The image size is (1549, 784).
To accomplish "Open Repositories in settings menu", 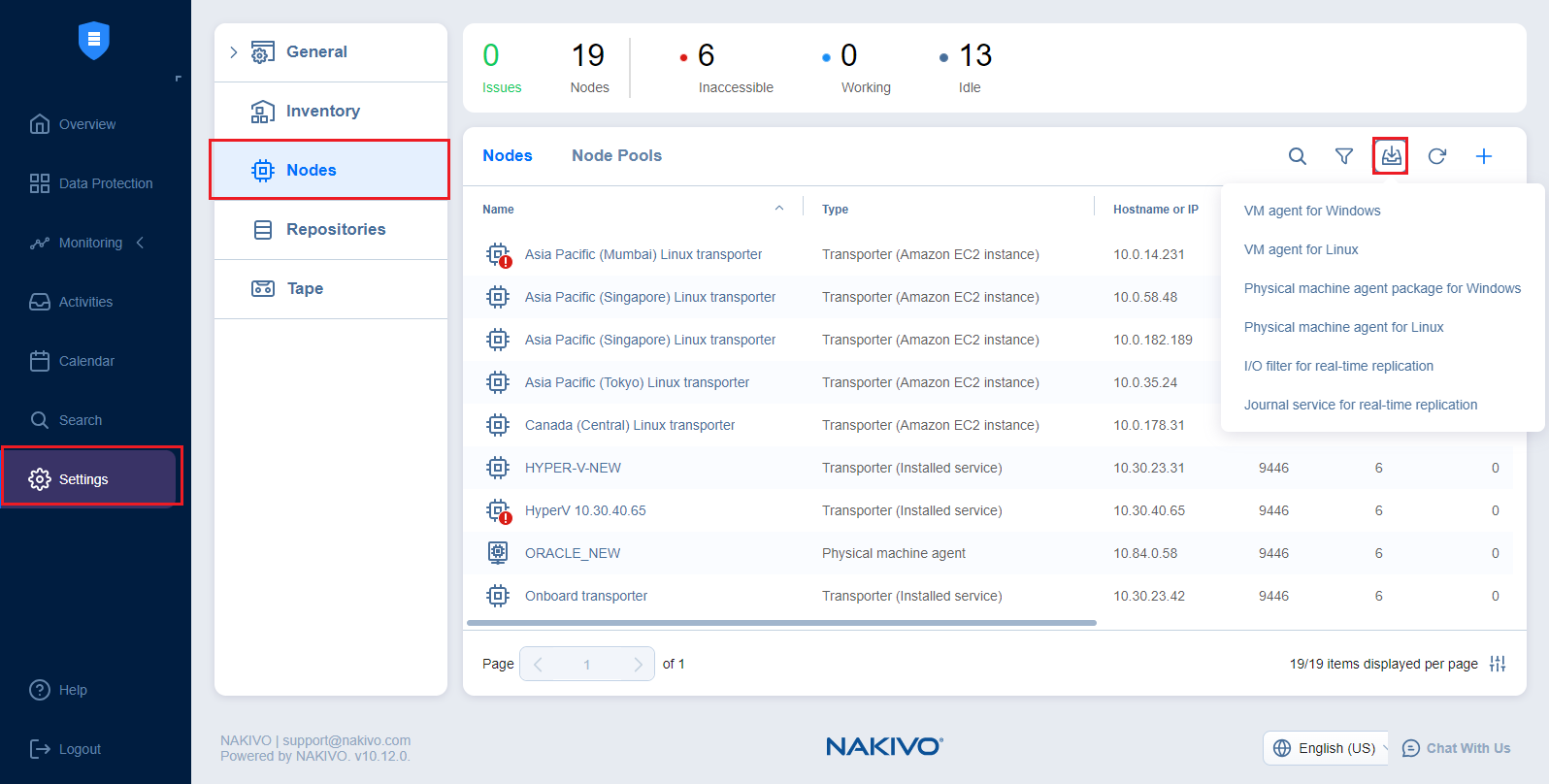I will pos(335,229).
